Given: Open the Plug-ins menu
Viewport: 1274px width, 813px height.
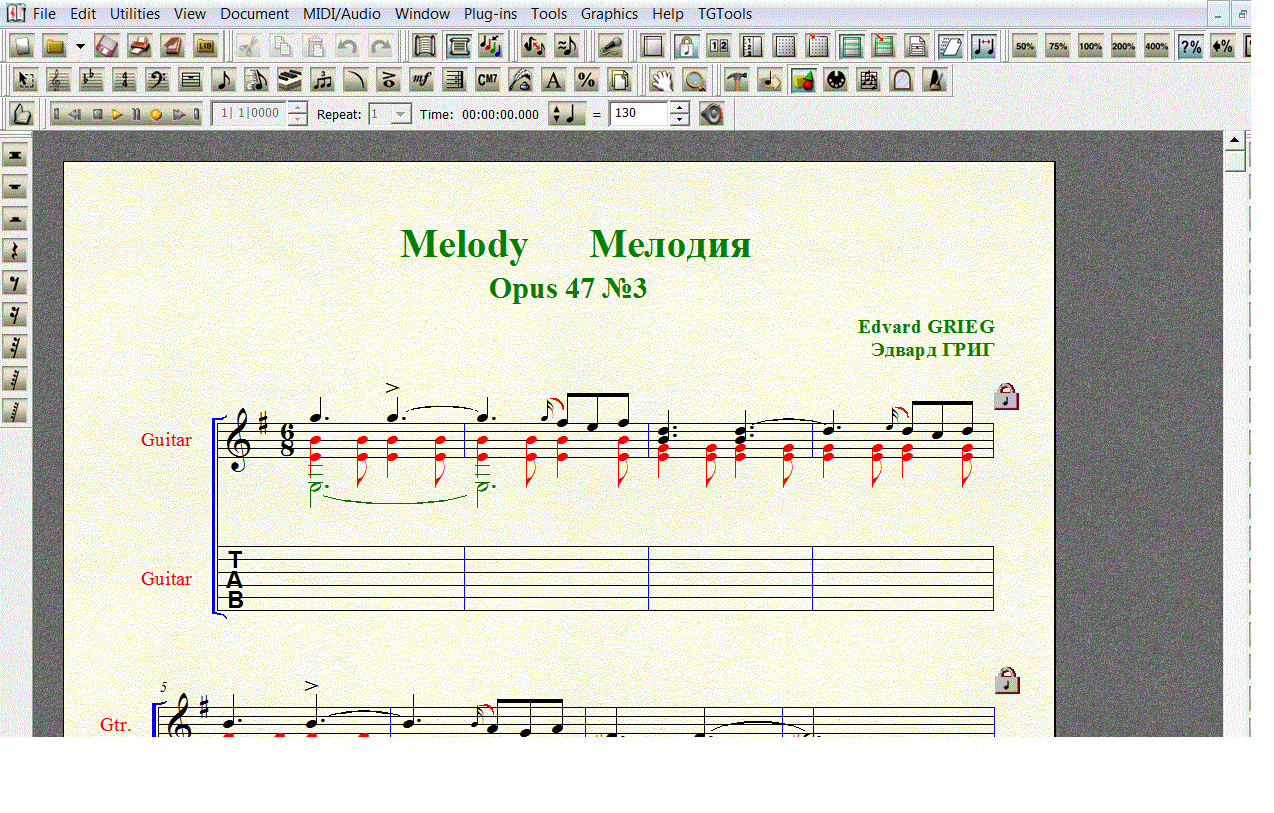Looking at the screenshot, I should (x=490, y=14).
